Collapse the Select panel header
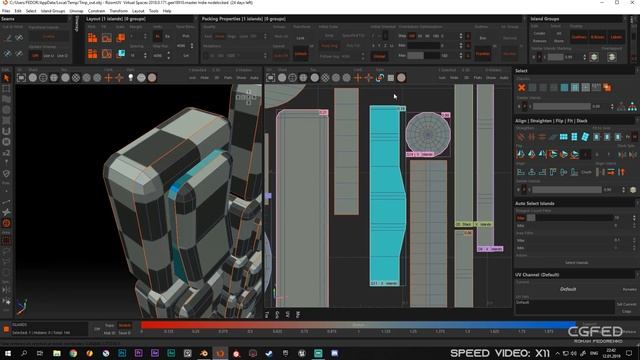 point(576,71)
